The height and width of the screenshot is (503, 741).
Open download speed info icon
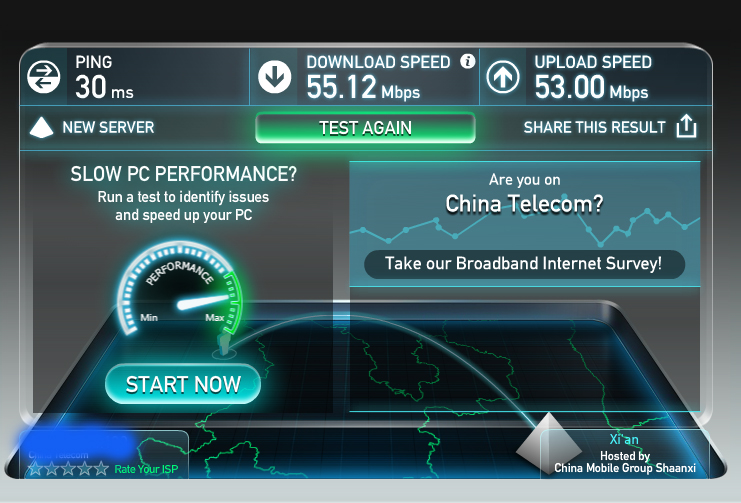click(467, 61)
